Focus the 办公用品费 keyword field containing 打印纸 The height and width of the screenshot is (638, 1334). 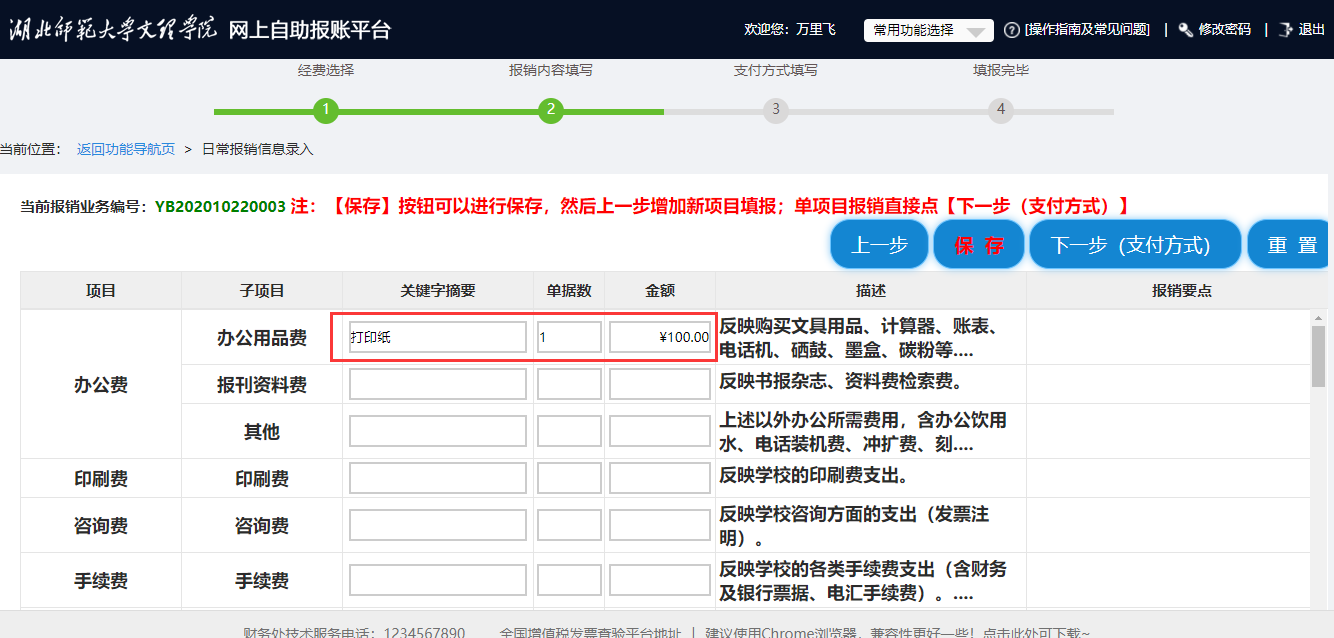coord(437,337)
